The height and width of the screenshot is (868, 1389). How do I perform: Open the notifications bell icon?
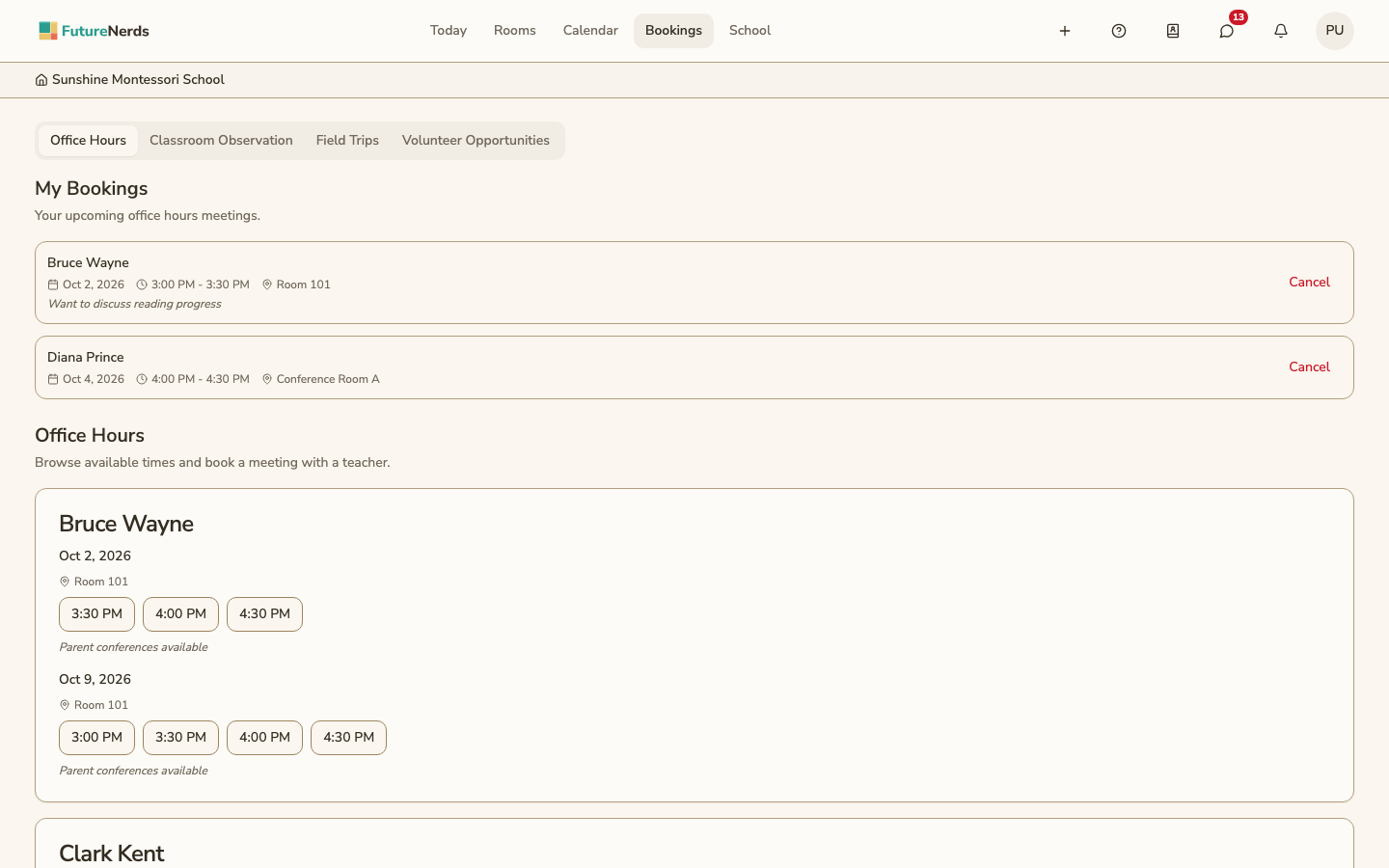click(1281, 31)
